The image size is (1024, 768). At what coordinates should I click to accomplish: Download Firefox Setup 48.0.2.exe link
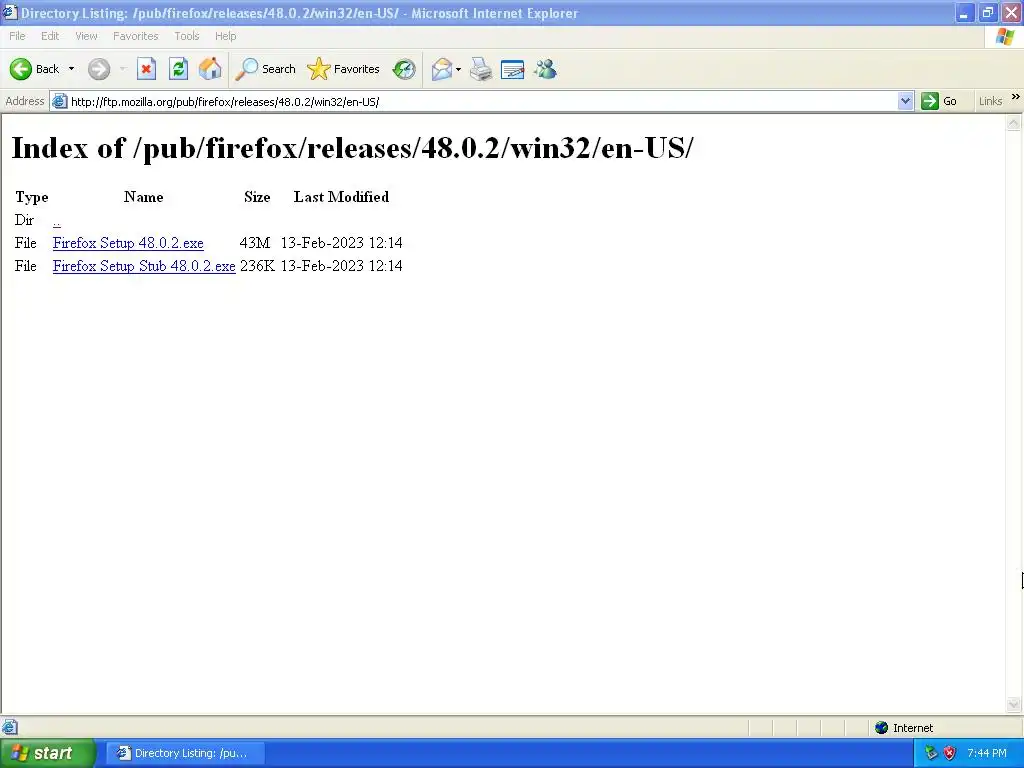coord(128,243)
